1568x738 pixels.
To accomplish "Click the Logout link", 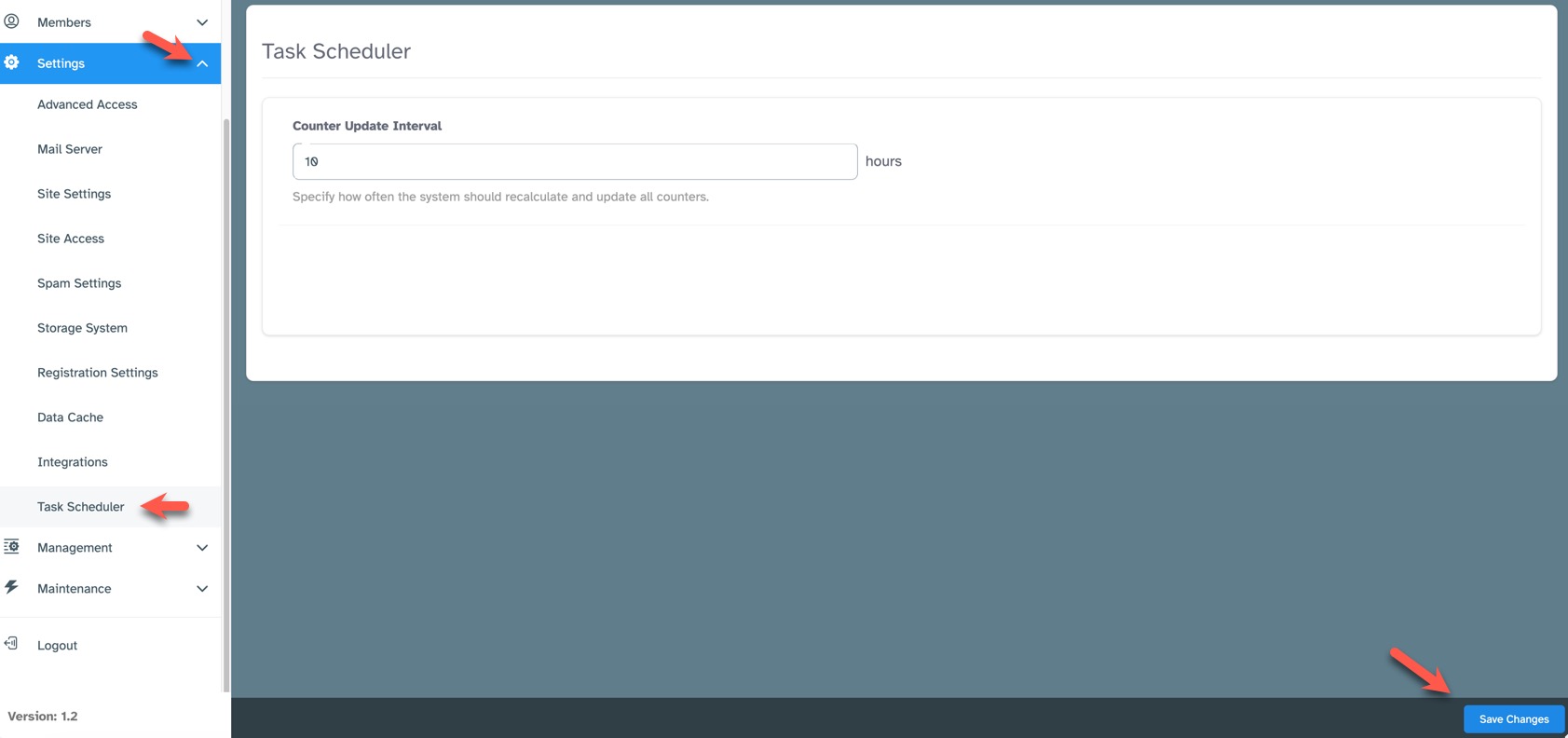I will tap(58, 645).
